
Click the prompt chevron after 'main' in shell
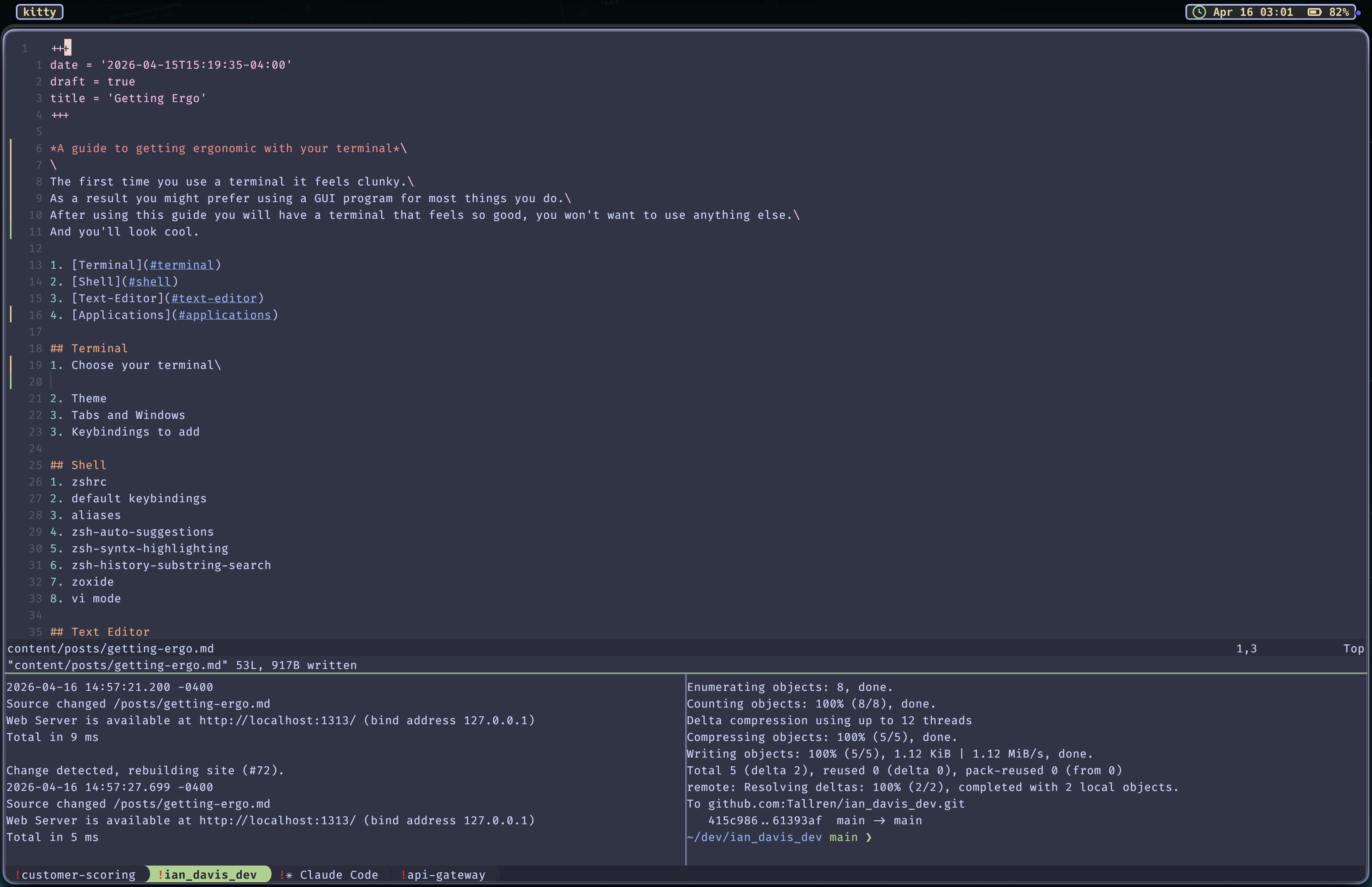click(869, 837)
